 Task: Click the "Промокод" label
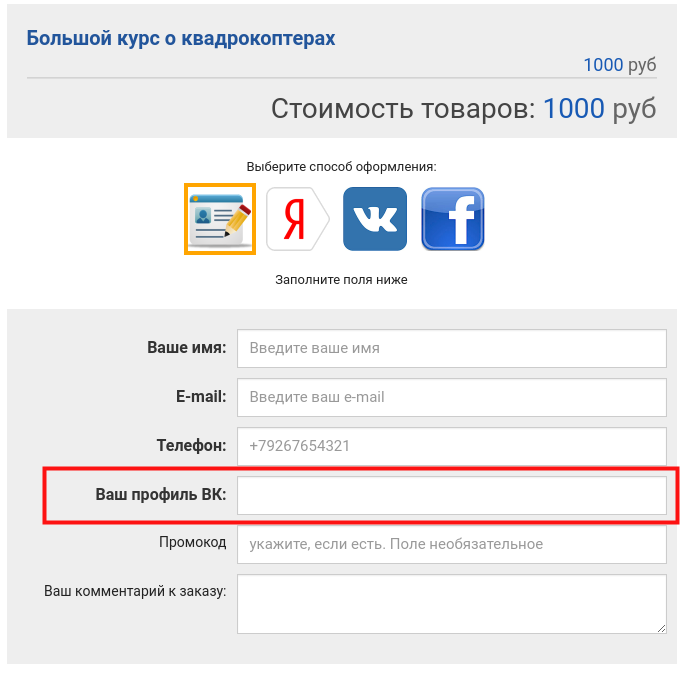(192, 543)
